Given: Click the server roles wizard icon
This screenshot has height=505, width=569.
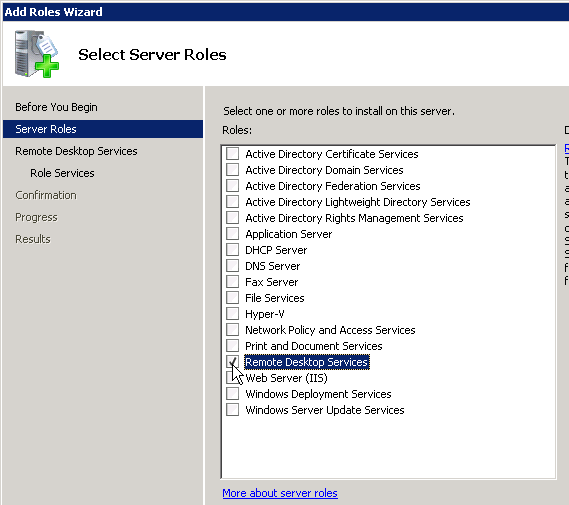Looking at the screenshot, I should click(x=37, y=54).
